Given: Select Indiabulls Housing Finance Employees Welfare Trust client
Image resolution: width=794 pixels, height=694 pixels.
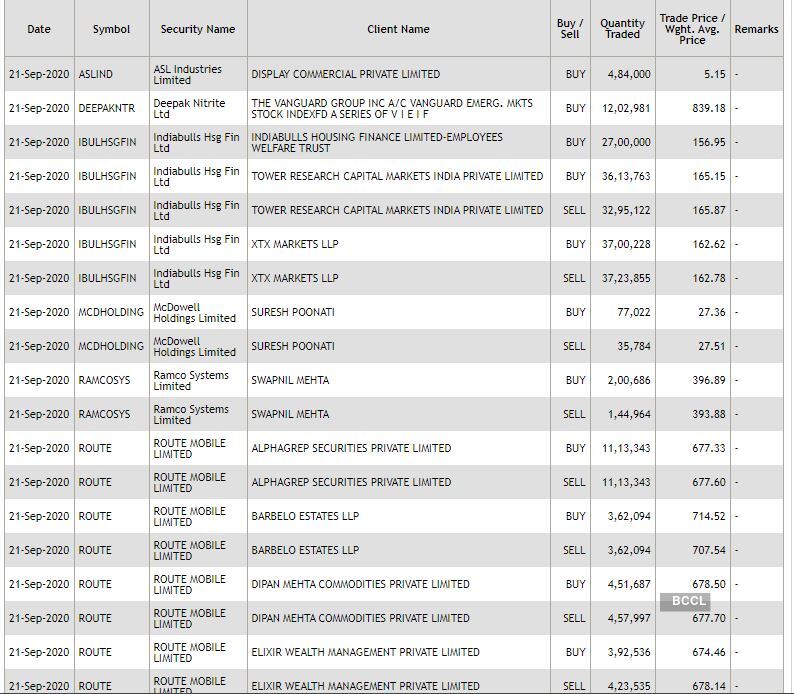Looking at the screenshot, I should pos(377,142).
